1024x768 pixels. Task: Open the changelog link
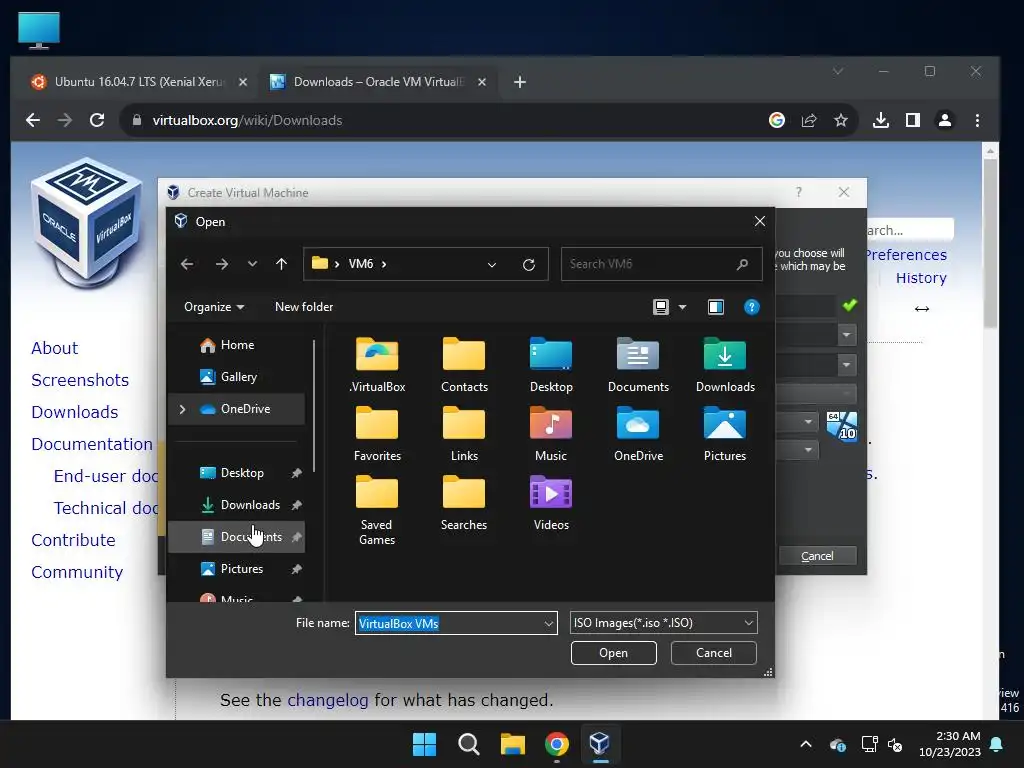pos(328,700)
